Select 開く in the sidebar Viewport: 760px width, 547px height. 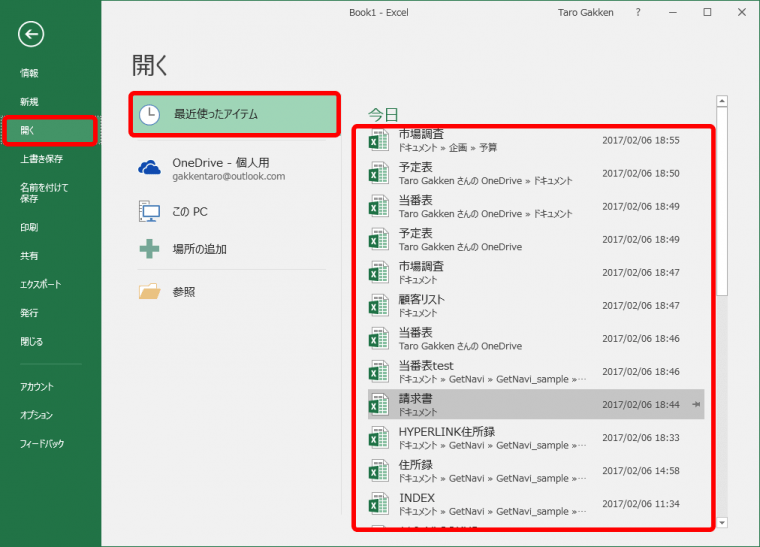click(x=49, y=130)
